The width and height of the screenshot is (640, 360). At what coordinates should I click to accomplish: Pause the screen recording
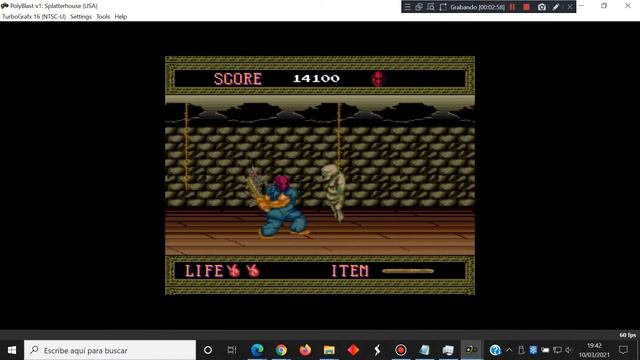[x=512, y=7]
